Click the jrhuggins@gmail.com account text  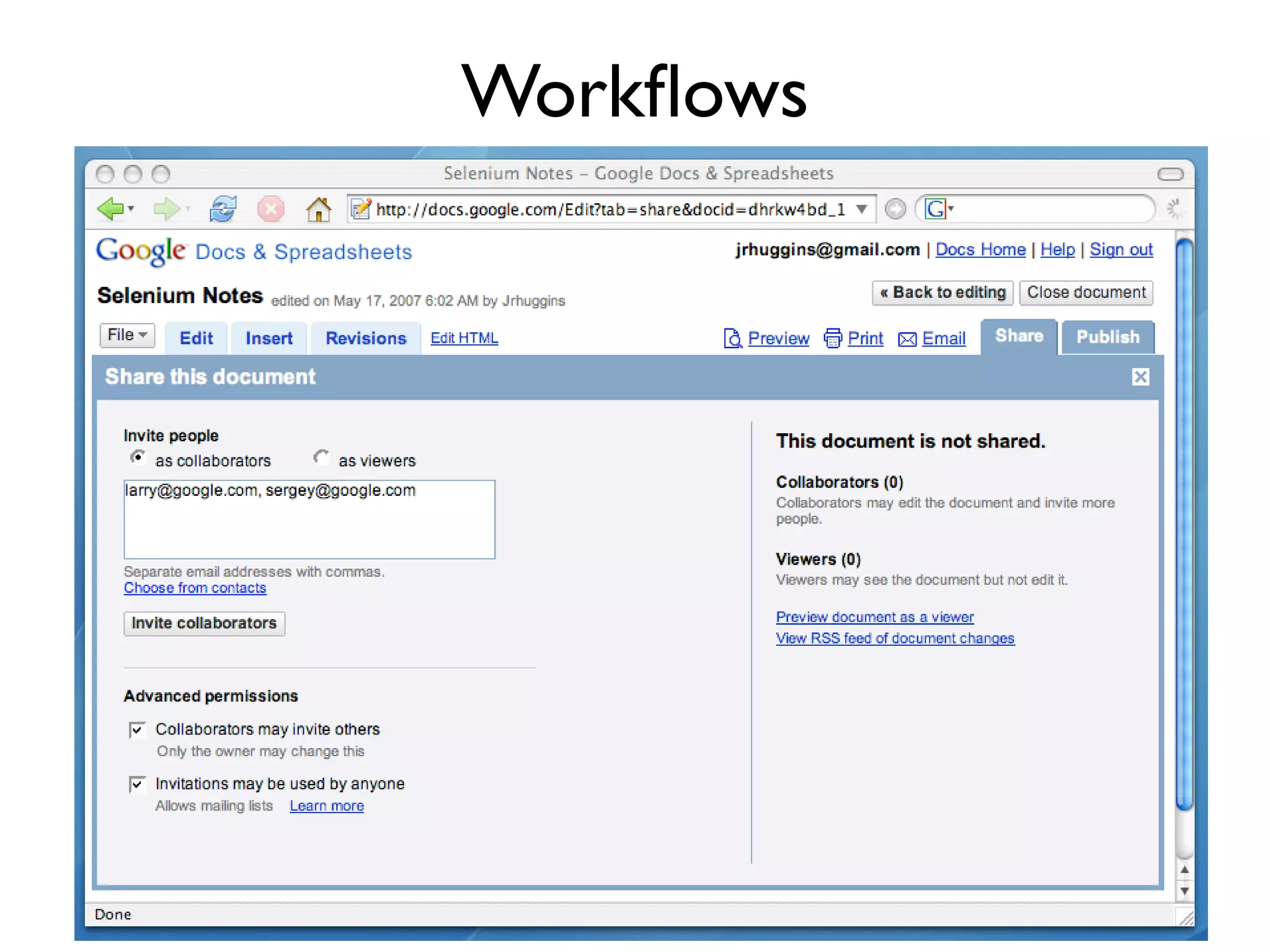[x=827, y=250]
